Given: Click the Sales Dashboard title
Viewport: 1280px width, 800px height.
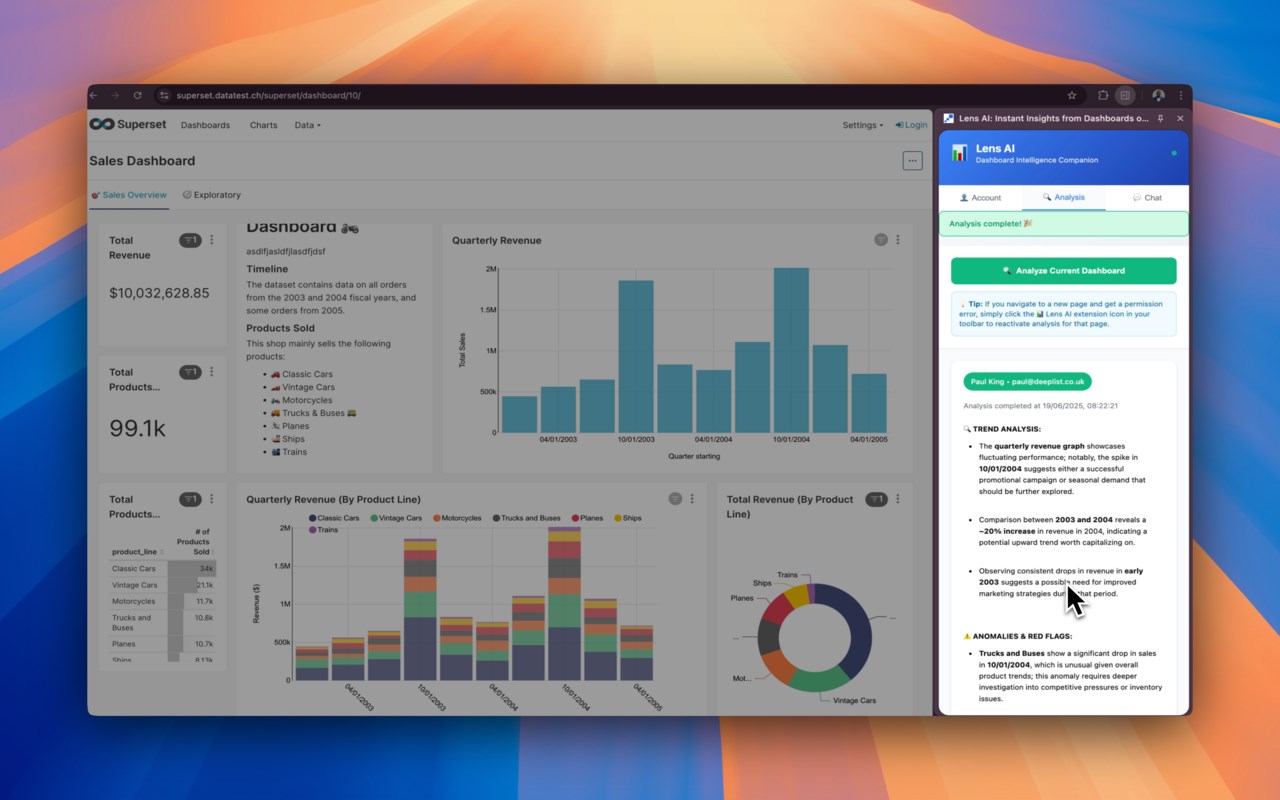Looking at the screenshot, I should (x=142, y=161).
